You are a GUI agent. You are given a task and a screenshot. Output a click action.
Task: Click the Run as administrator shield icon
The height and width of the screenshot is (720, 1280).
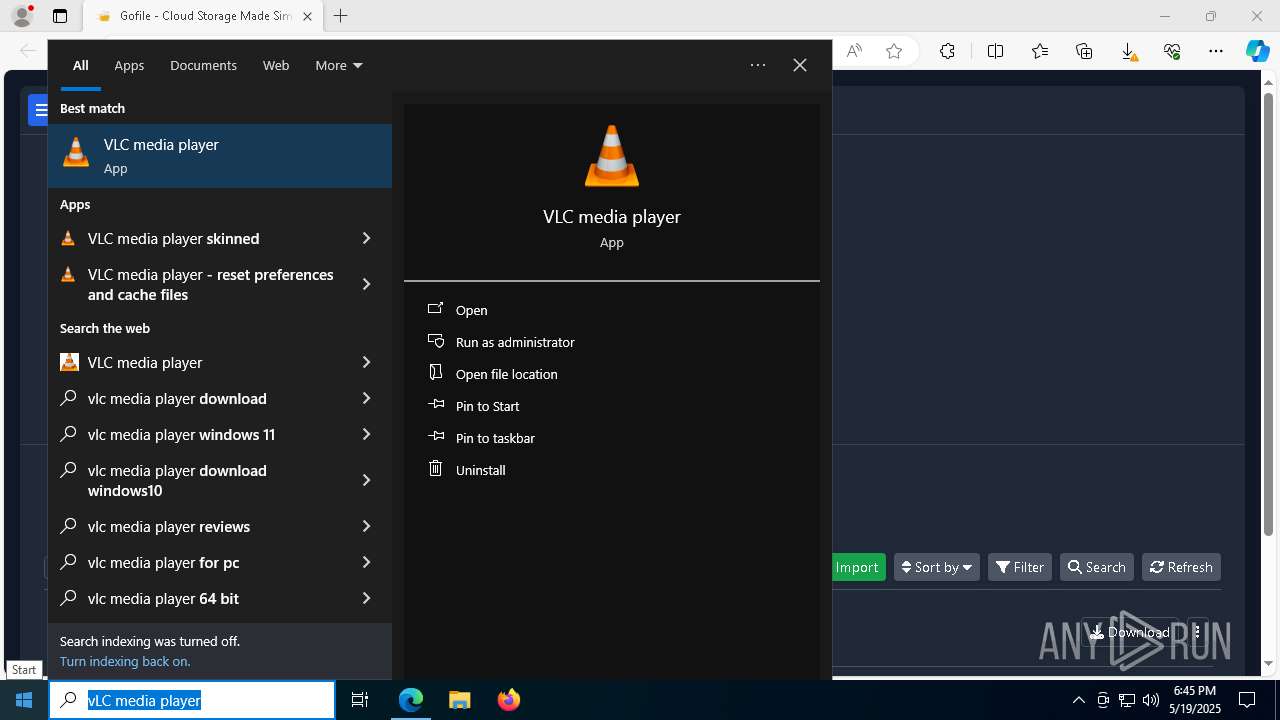pyautogui.click(x=435, y=341)
